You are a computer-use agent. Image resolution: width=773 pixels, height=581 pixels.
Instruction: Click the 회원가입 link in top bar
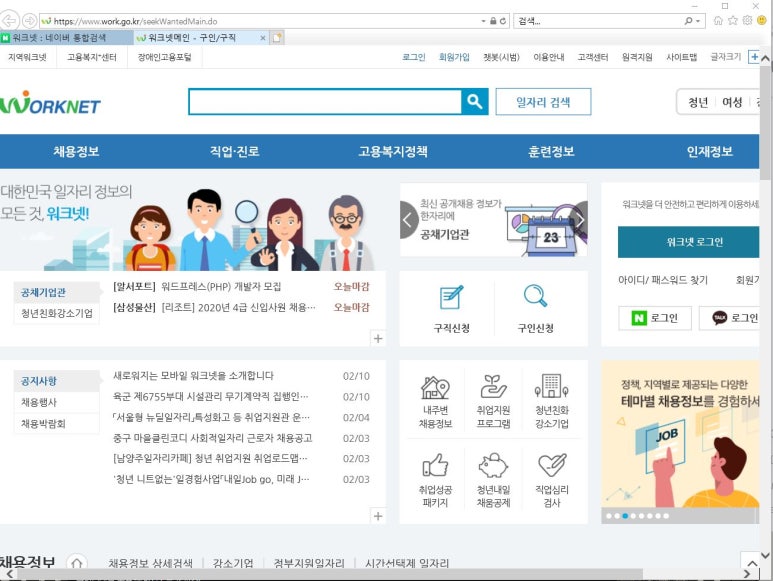click(x=454, y=57)
